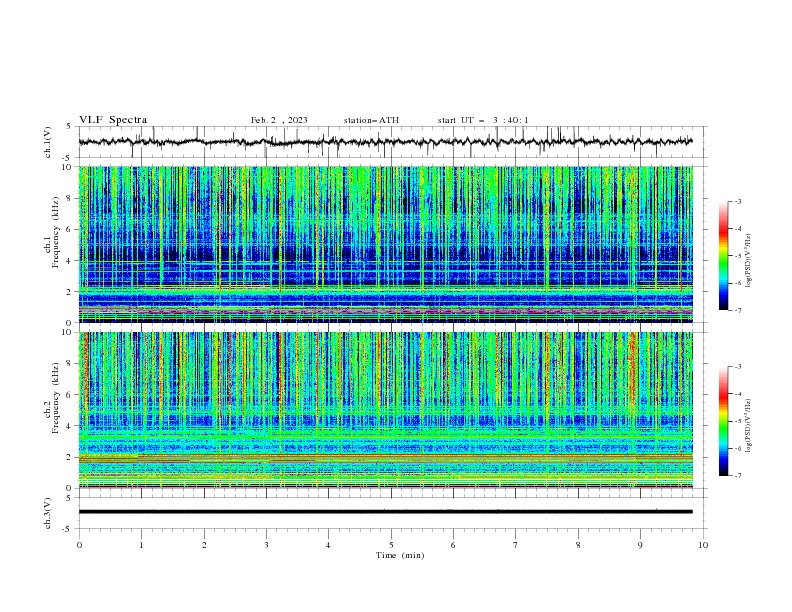This screenshot has height=612, width=792.
Task: Click the ch.1 spectrogram color scale bar
Action: pyautogui.click(x=723, y=256)
